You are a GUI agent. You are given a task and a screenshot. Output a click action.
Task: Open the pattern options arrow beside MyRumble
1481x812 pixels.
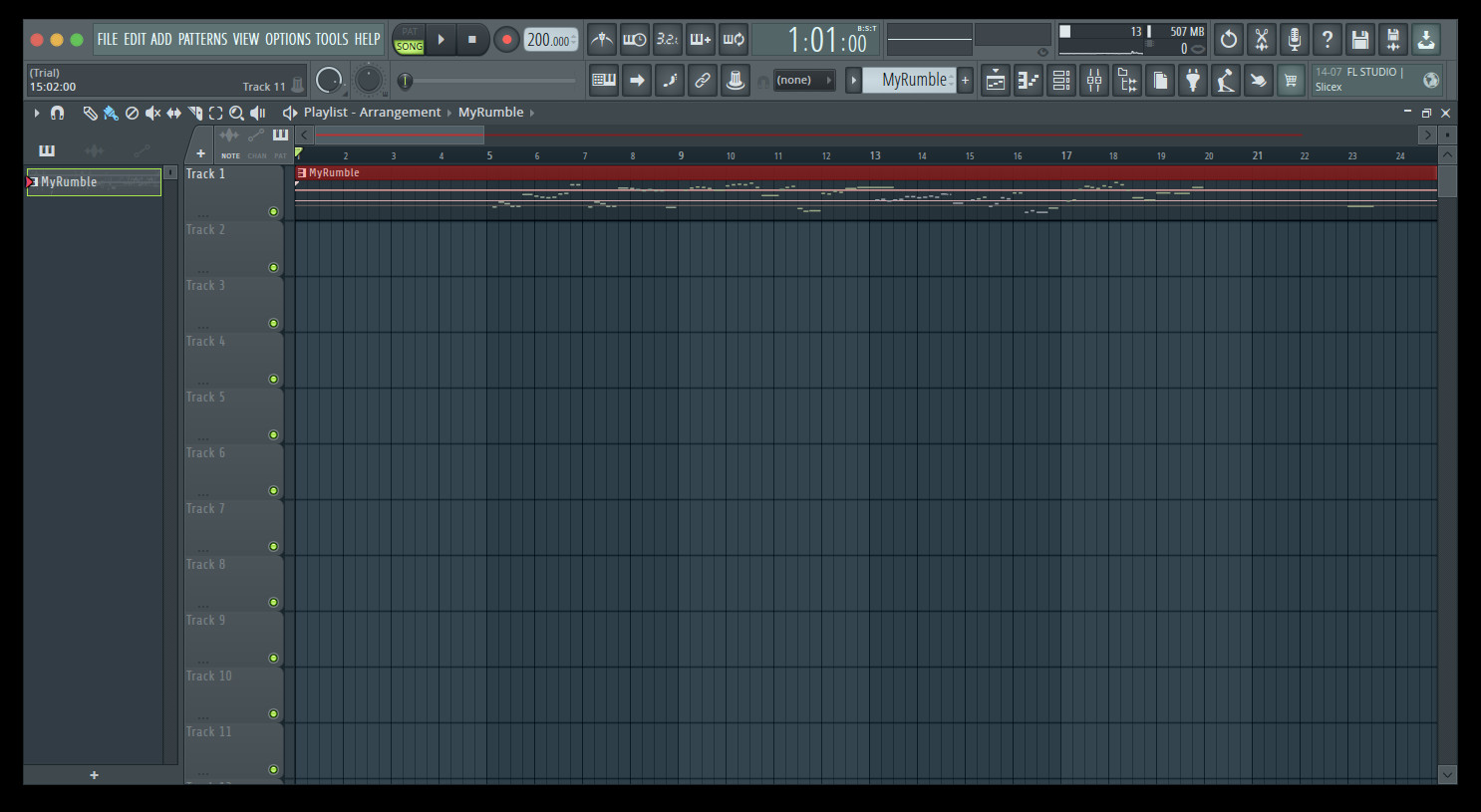(853, 81)
